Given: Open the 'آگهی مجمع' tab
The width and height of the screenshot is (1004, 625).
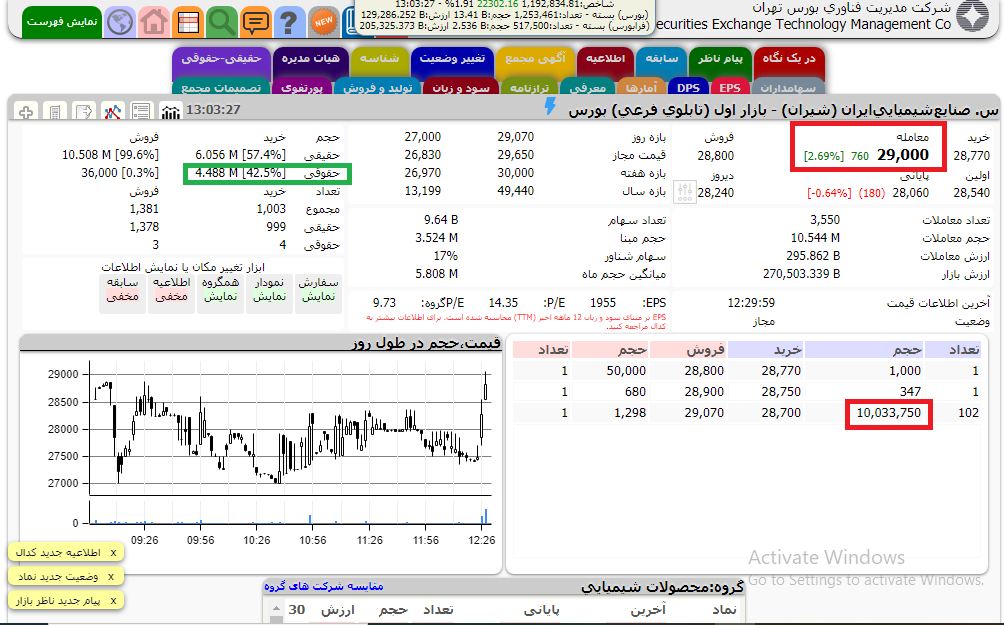Looking at the screenshot, I should click(535, 59).
